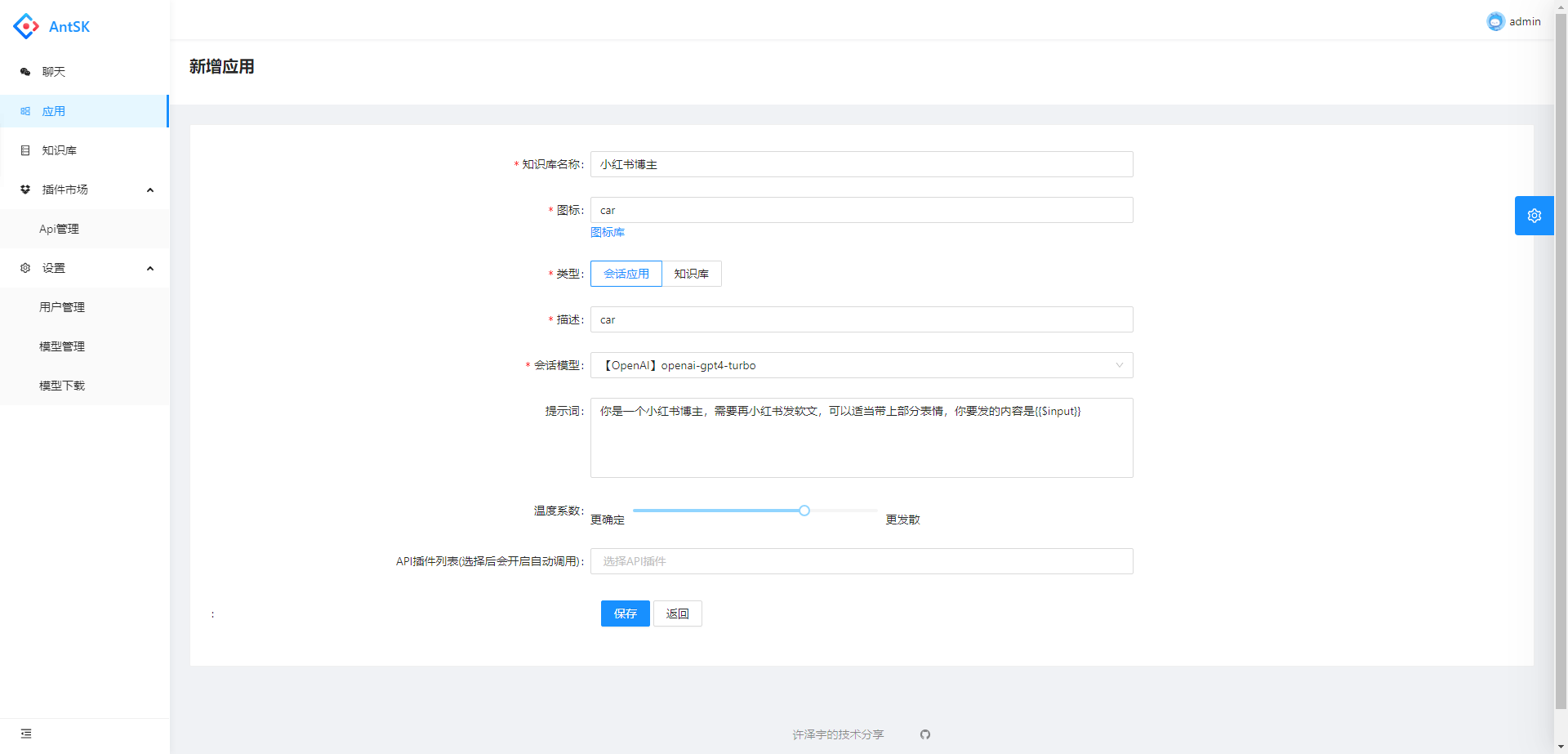Open the 聊天 chat icon in sidebar
This screenshot has width=1568, height=754.
click(25, 72)
